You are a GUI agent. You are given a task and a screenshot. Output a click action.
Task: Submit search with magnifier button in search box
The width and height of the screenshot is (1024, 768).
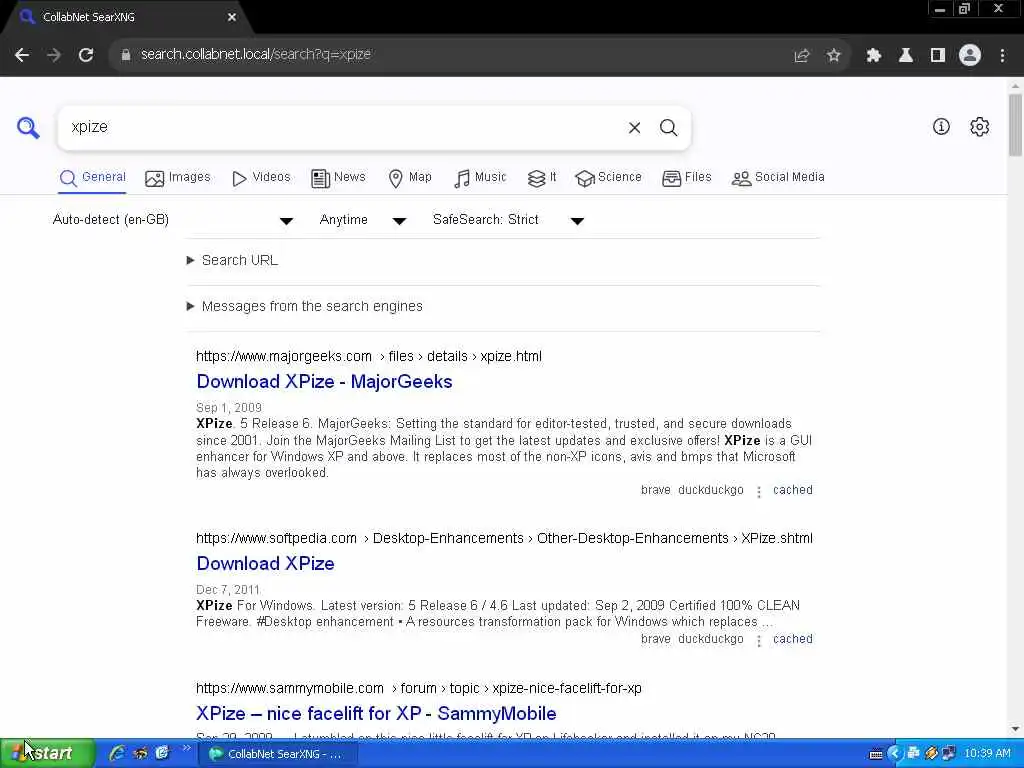668,128
